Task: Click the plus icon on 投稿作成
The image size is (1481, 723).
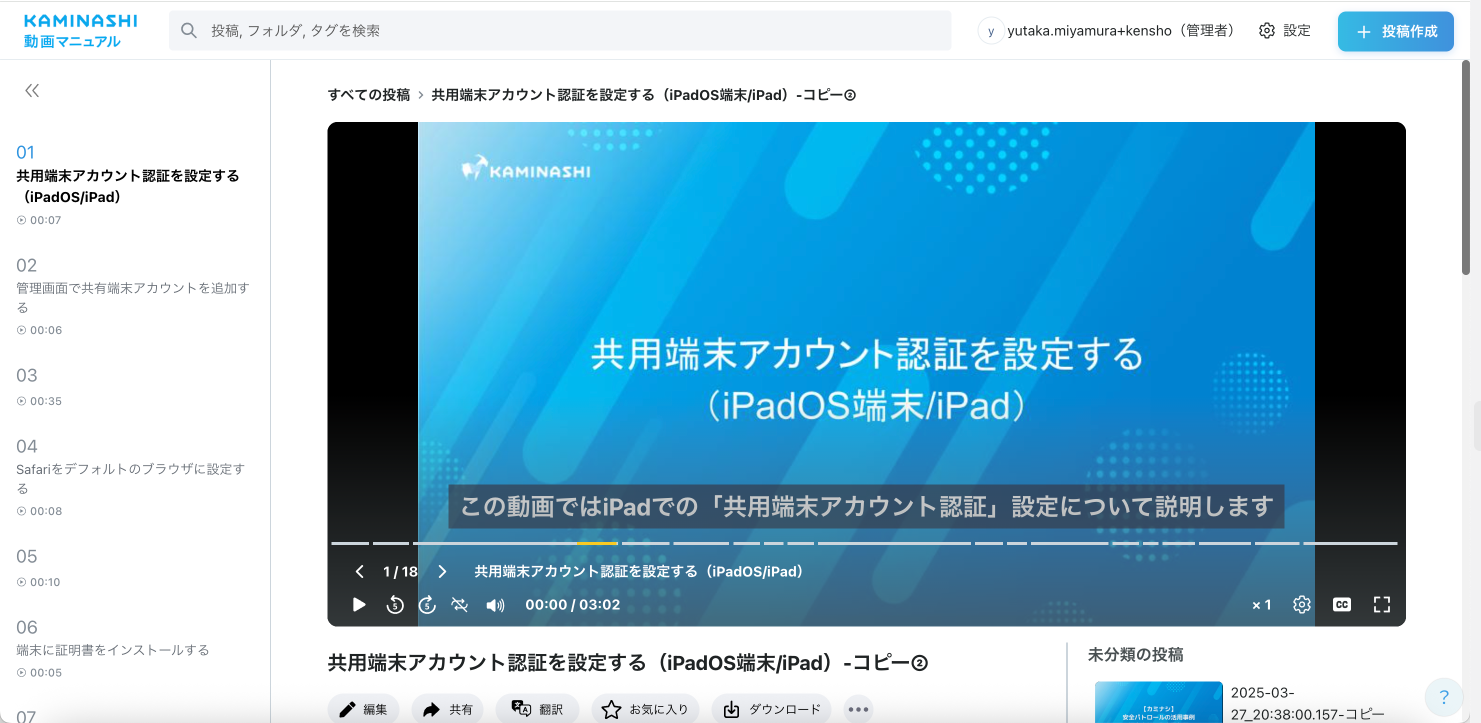Action: point(1363,32)
